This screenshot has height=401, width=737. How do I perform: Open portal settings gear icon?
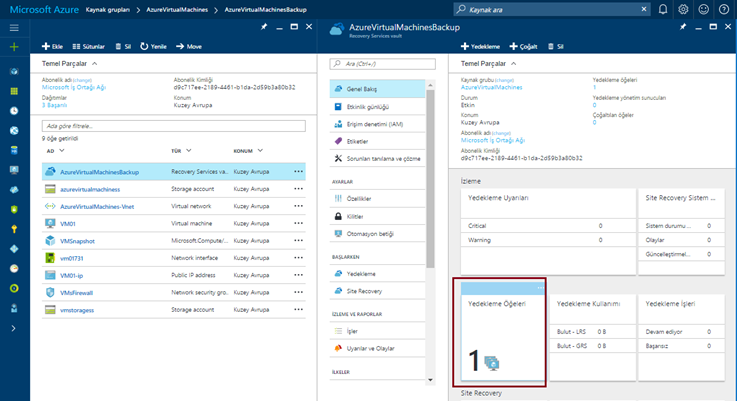pyautogui.click(x=683, y=9)
